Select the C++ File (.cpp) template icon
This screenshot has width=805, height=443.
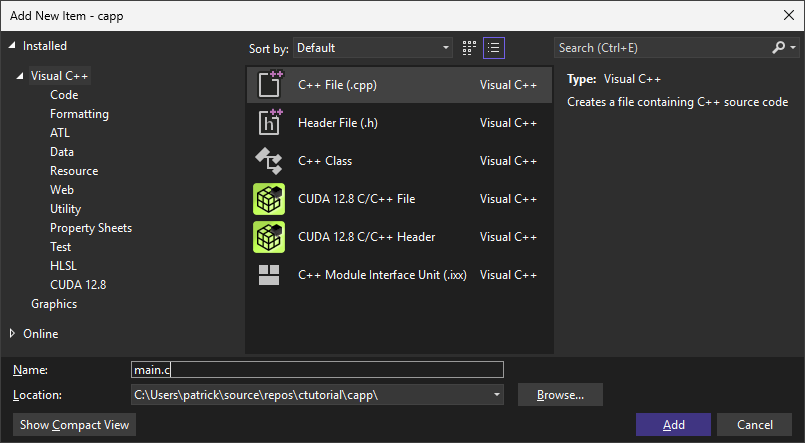pyautogui.click(x=270, y=85)
